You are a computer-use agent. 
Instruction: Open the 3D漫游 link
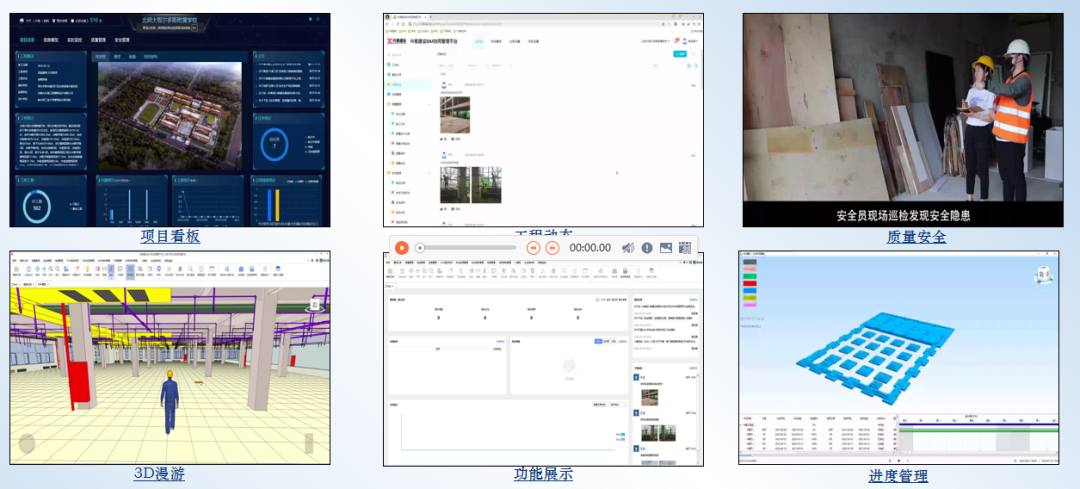159,474
